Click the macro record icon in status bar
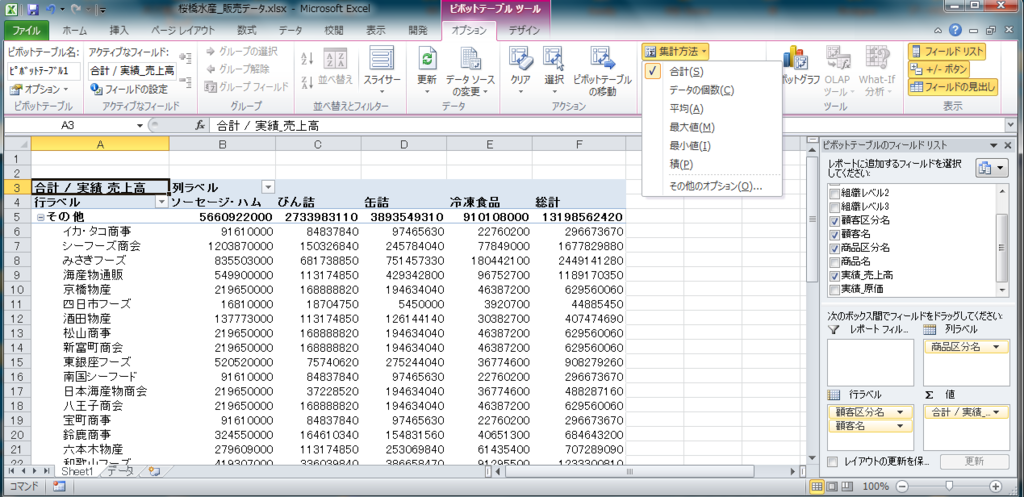 59,487
